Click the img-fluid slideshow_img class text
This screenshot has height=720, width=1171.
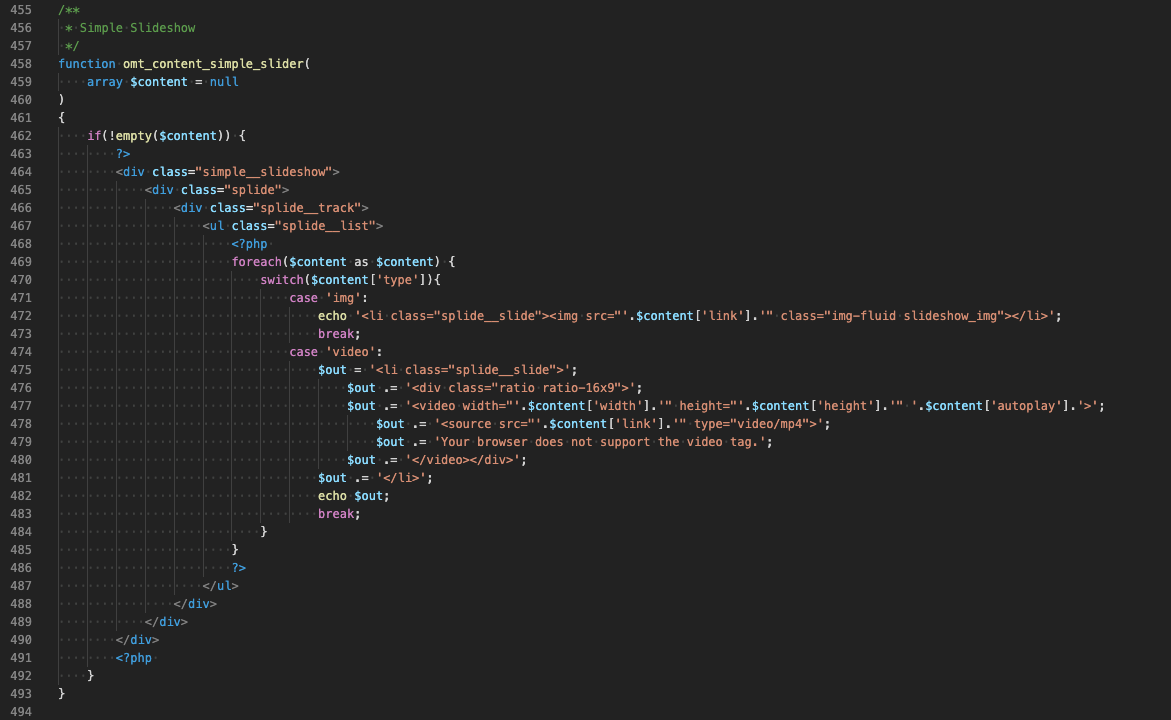pos(914,316)
